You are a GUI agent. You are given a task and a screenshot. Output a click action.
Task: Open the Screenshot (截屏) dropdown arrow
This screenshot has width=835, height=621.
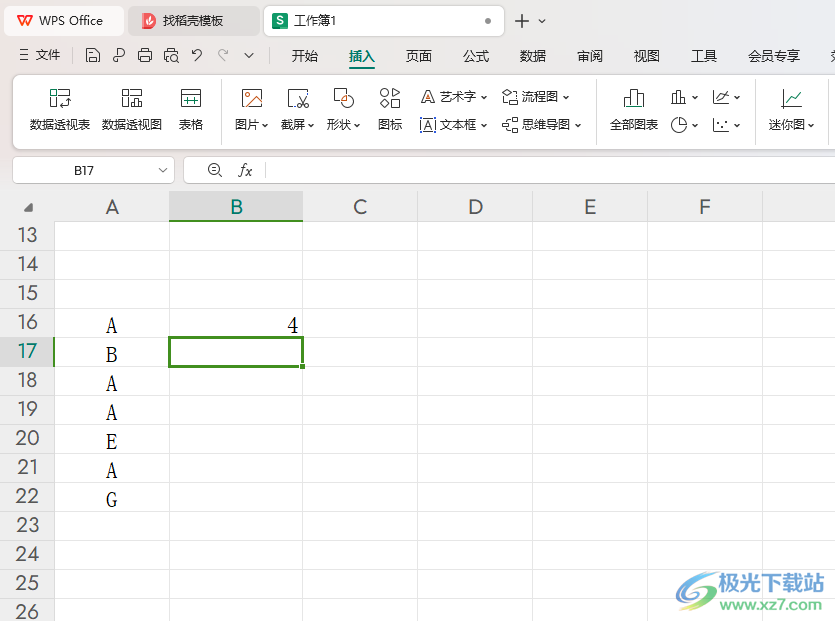pos(311,126)
